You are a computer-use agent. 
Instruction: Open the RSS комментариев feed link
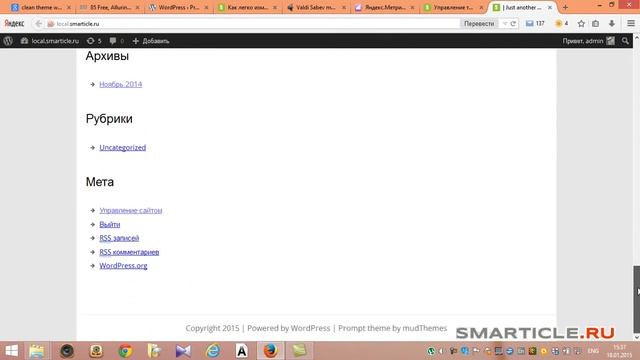pos(129,252)
